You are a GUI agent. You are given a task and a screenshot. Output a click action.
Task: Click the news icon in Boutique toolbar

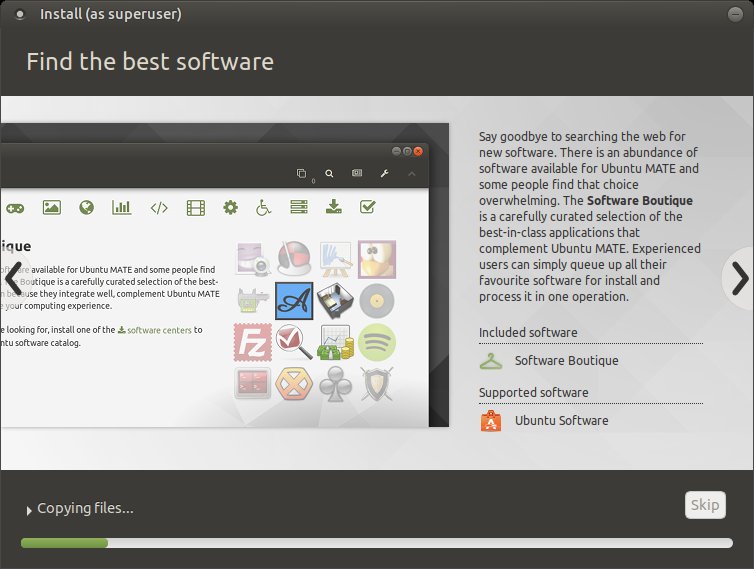[x=357, y=173]
